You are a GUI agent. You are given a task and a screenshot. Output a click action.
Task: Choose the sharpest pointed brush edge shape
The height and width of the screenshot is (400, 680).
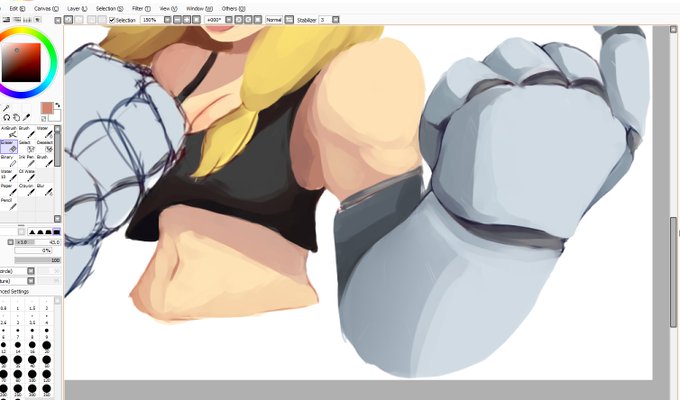pos(32,232)
